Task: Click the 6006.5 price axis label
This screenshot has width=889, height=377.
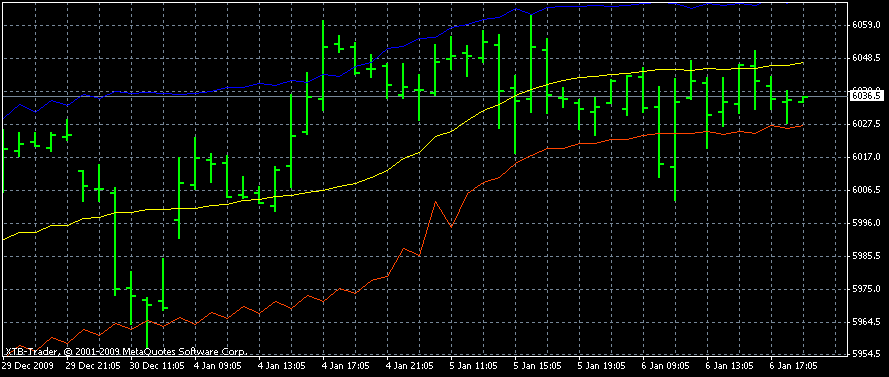Action: [866, 189]
